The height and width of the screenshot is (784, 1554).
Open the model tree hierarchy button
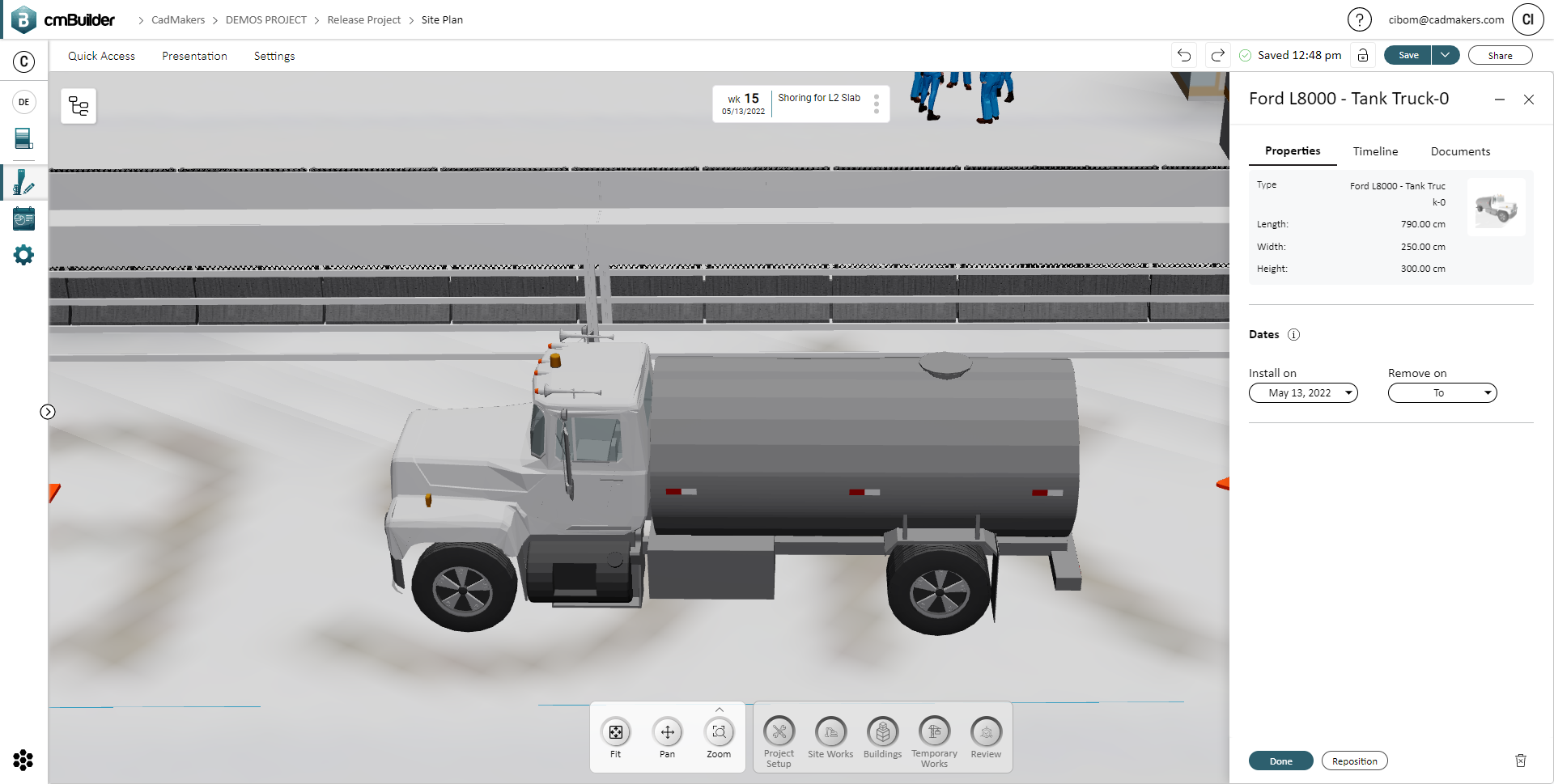click(x=79, y=106)
